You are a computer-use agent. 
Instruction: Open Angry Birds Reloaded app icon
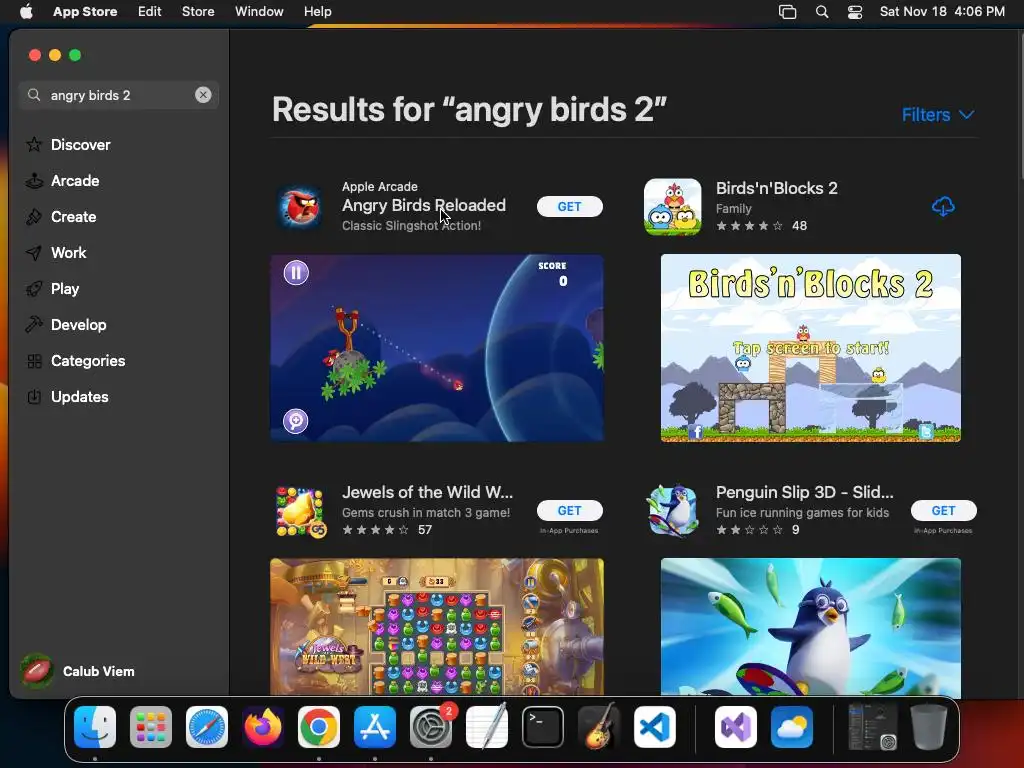tap(299, 206)
